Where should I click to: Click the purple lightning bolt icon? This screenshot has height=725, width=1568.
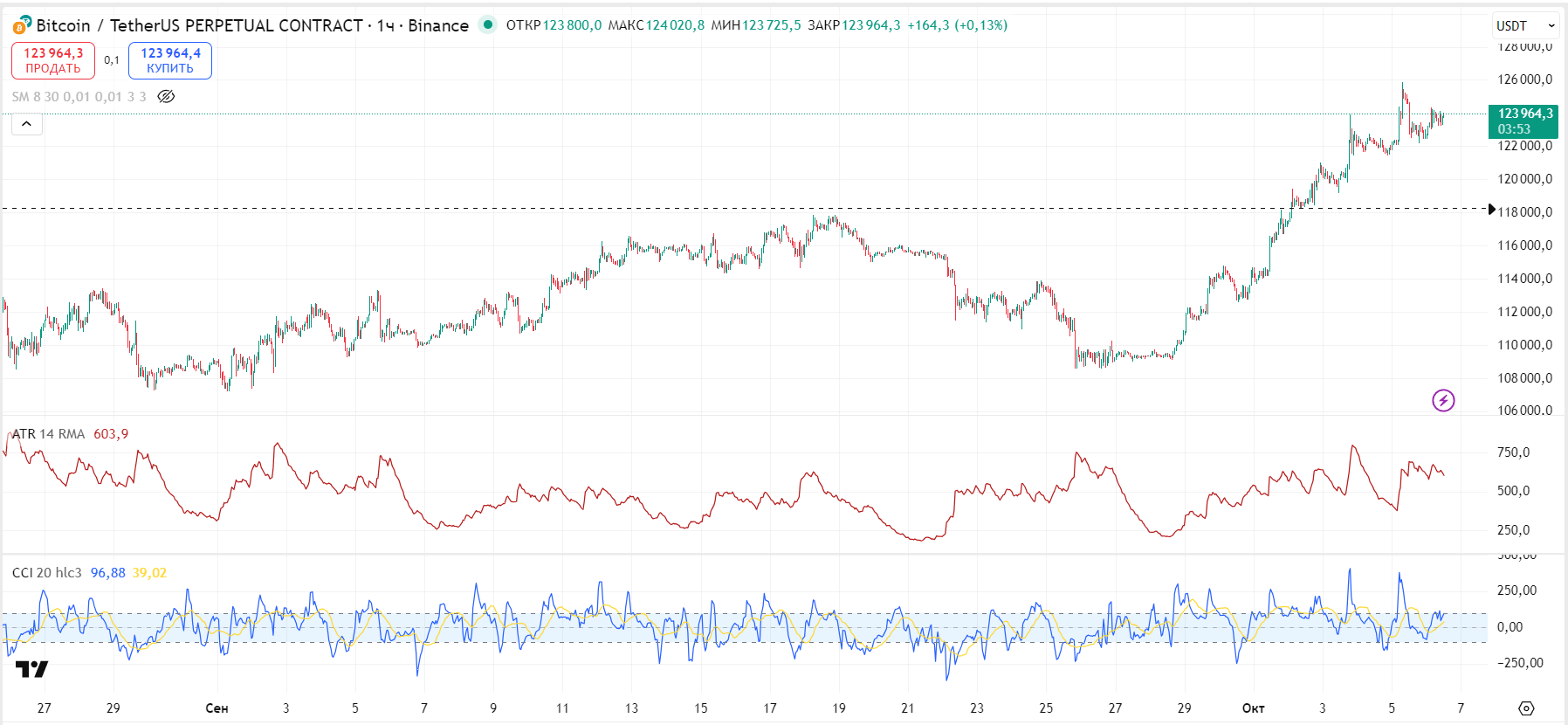tap(1443, 400)
